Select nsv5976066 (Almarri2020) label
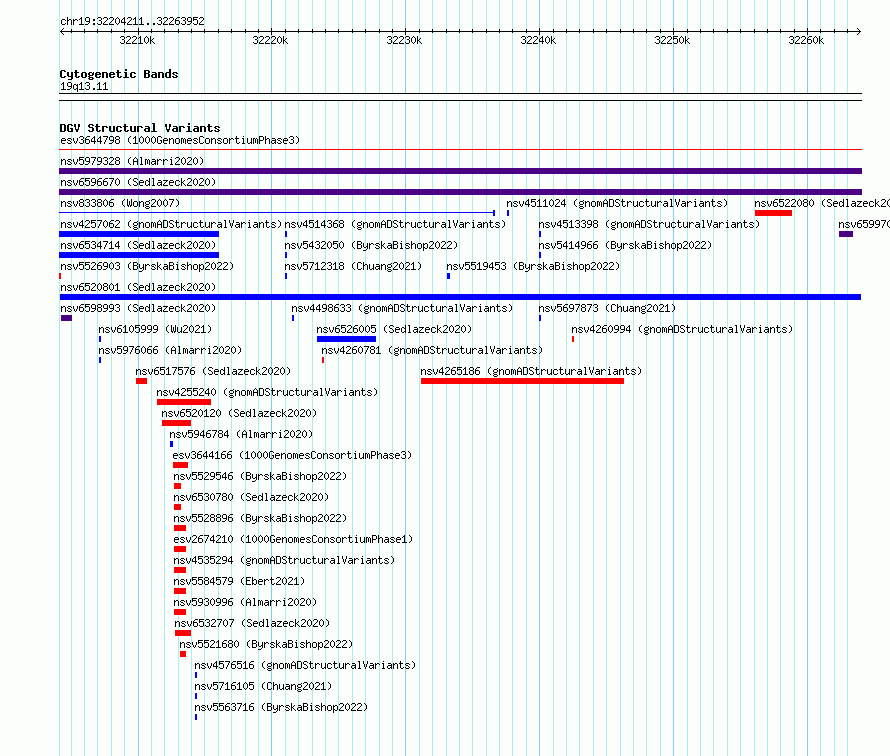Image resolution: width=890 pixels, height=756 pixels. (170, 350)
